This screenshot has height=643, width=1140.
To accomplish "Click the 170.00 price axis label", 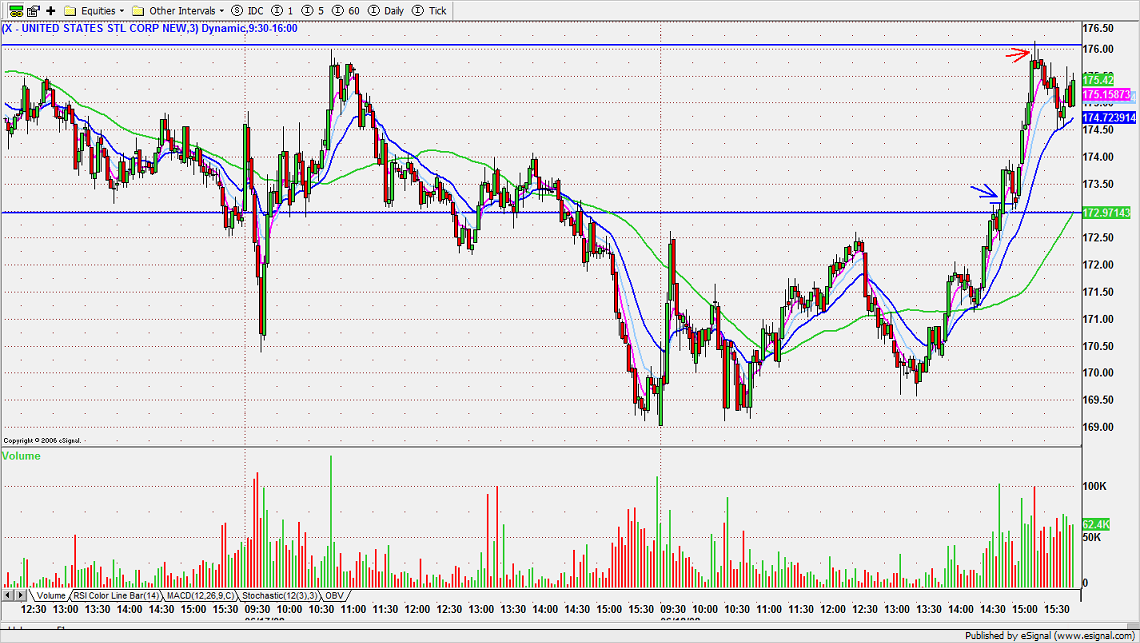I will coord(1098,372).
